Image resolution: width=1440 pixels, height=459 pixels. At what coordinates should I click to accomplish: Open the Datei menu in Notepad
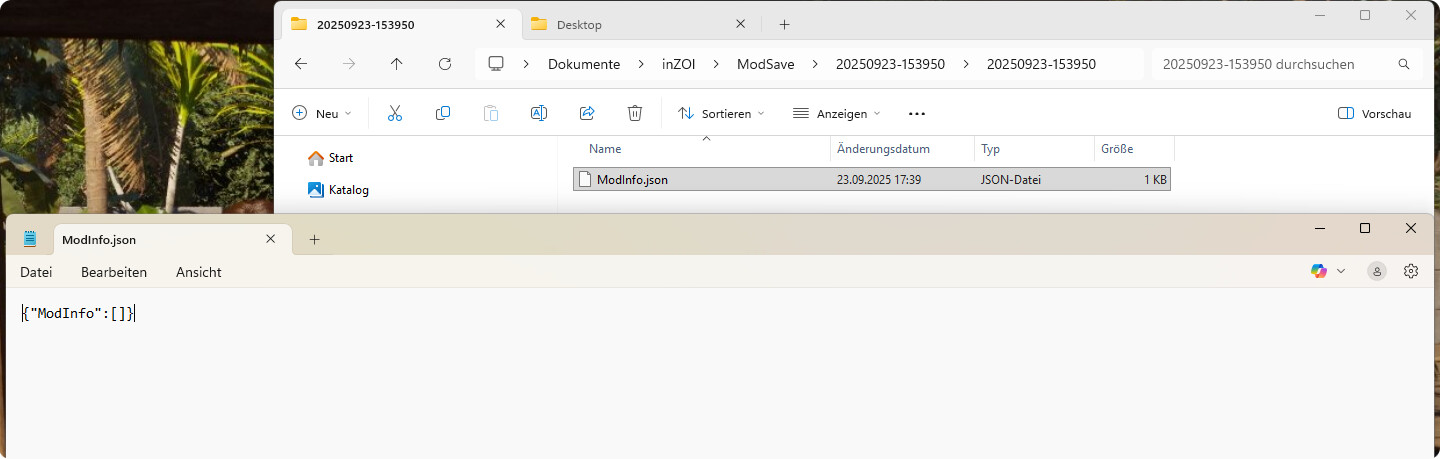pyautogui.click(x=36, y=272)
